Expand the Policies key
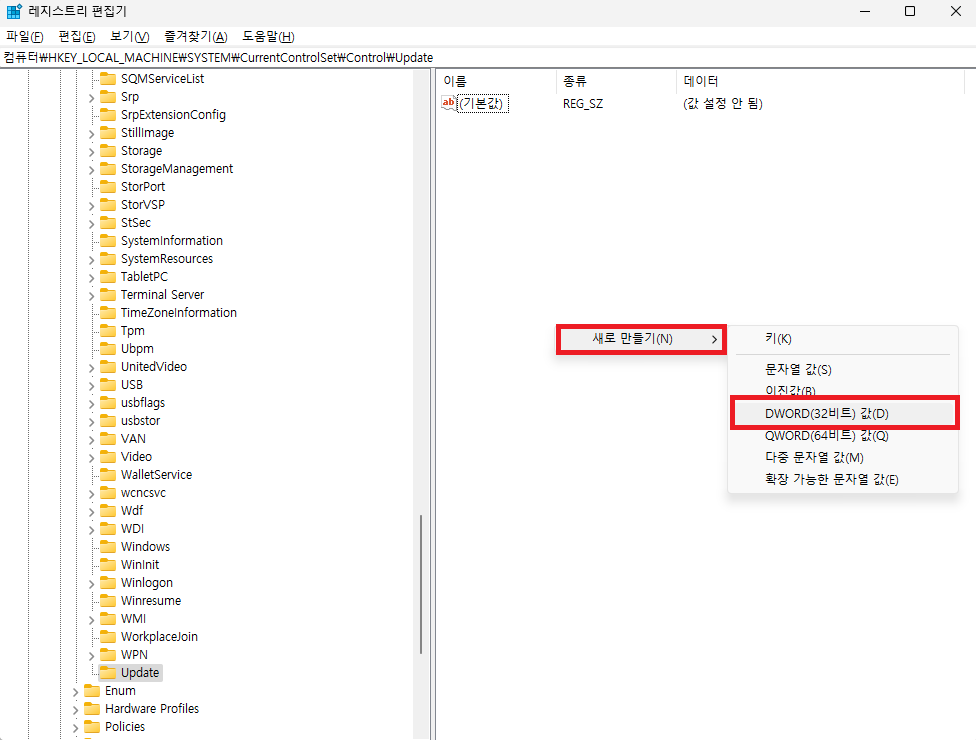The image size is (976, 740). tap(75, 728)
